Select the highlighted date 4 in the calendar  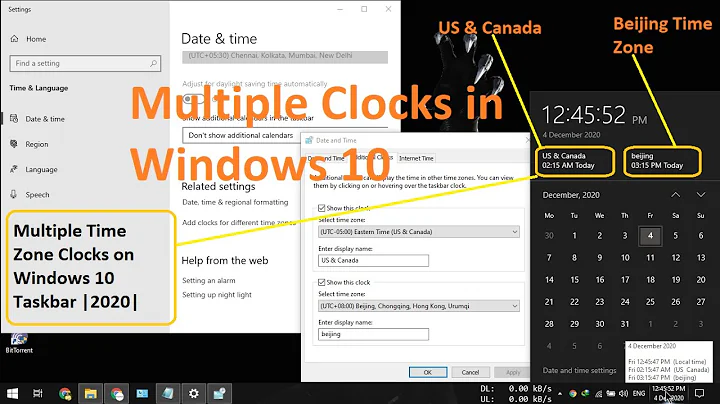coord(650,236)
